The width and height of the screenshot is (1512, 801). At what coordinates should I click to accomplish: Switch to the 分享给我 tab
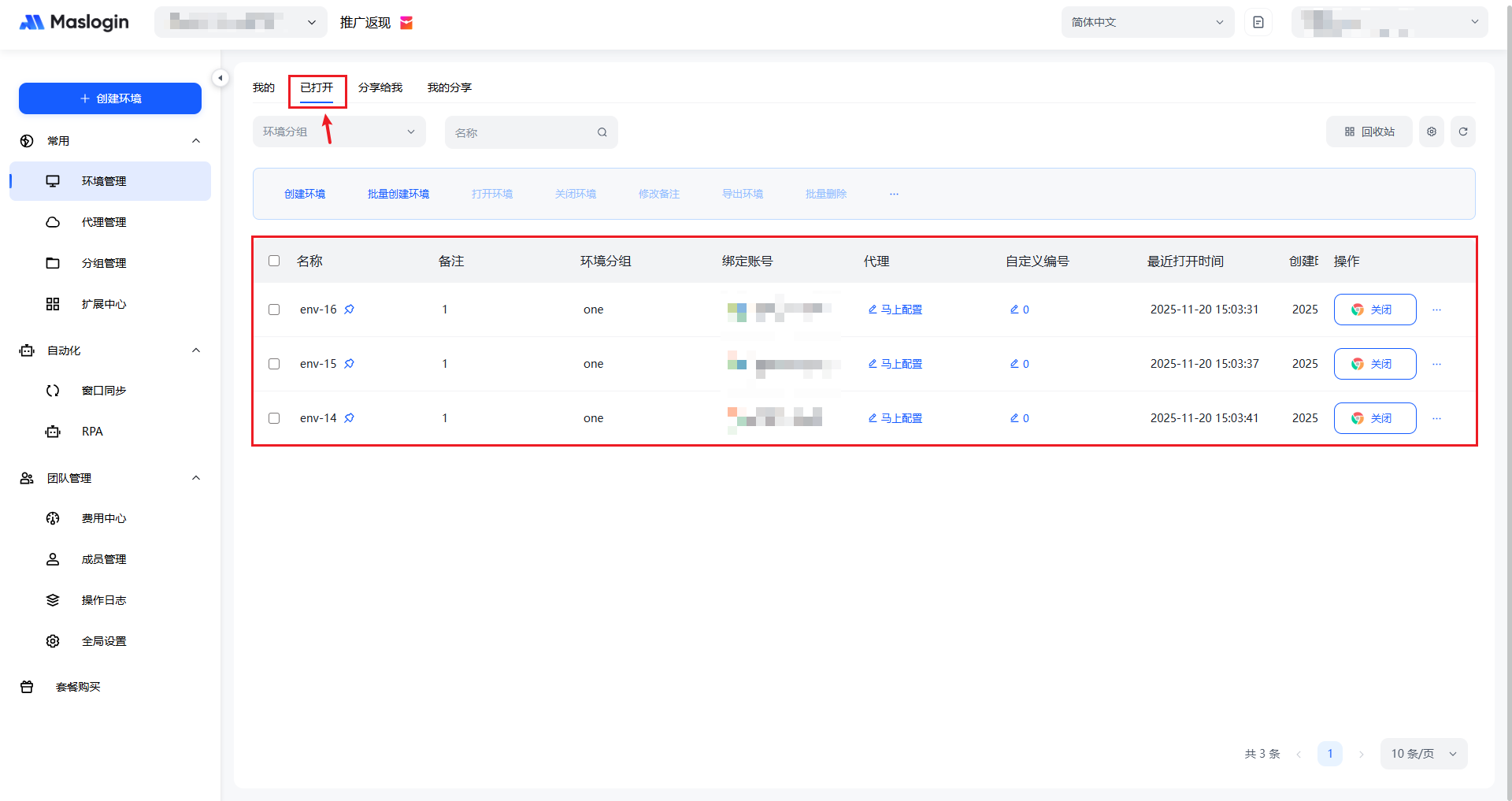click(380, 87)
